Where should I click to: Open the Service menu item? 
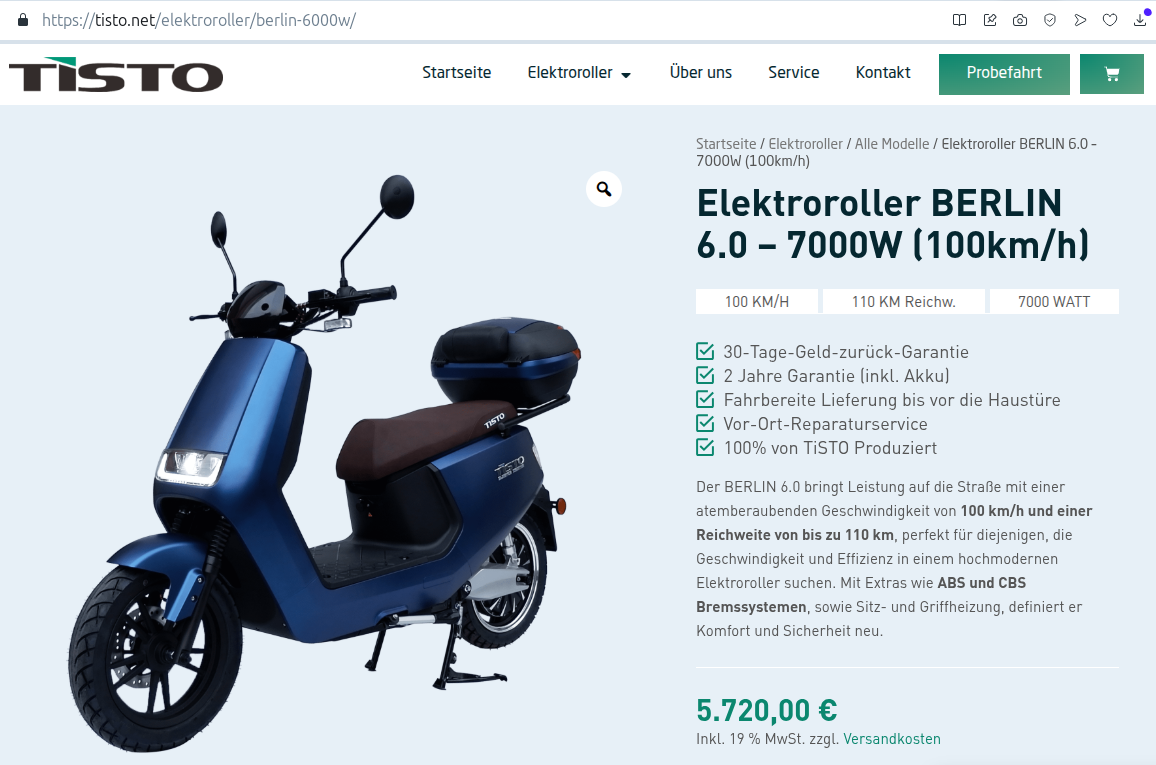click(793, 72)
